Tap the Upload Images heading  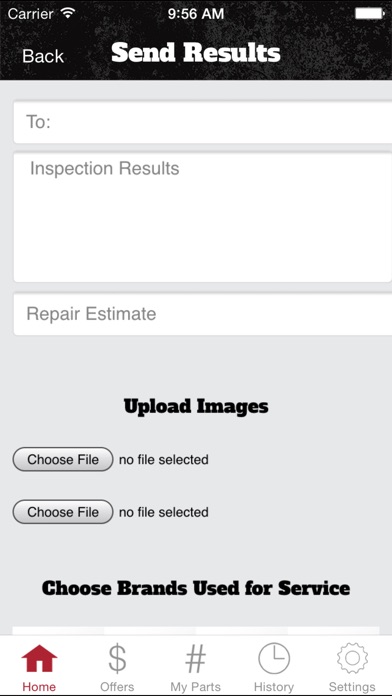[x=196, y=406]
